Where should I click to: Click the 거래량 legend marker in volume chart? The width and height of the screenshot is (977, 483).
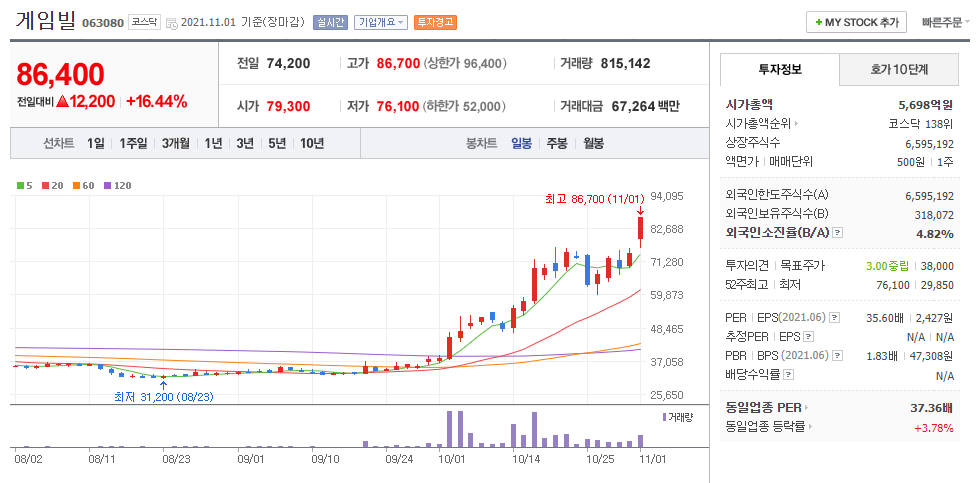point(665,416)
